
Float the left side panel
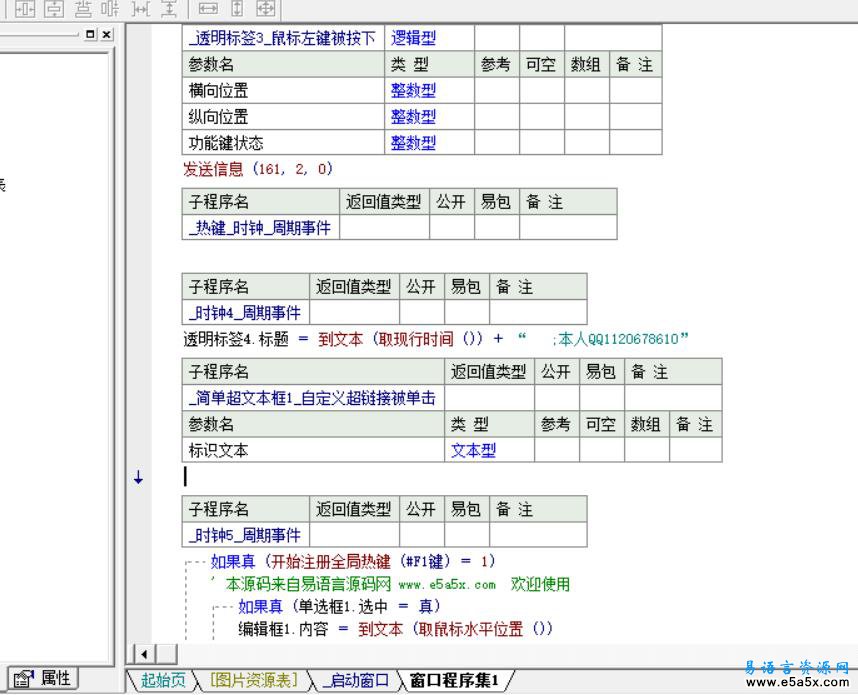click(x=90, y=34)
